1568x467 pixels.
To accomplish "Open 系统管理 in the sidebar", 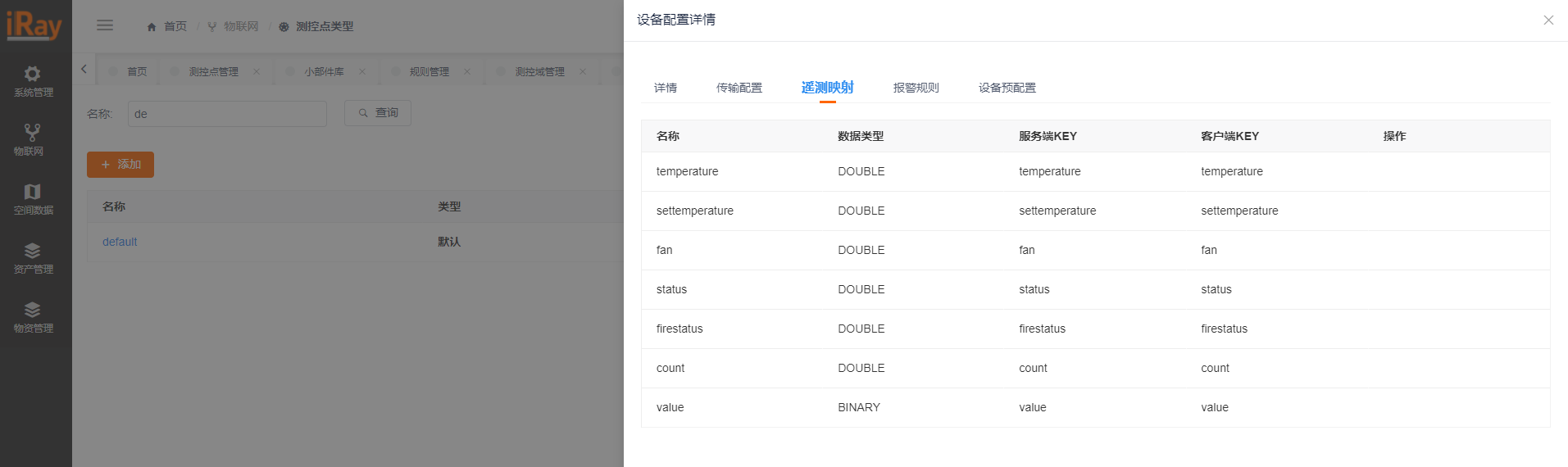I will (33, 82).
